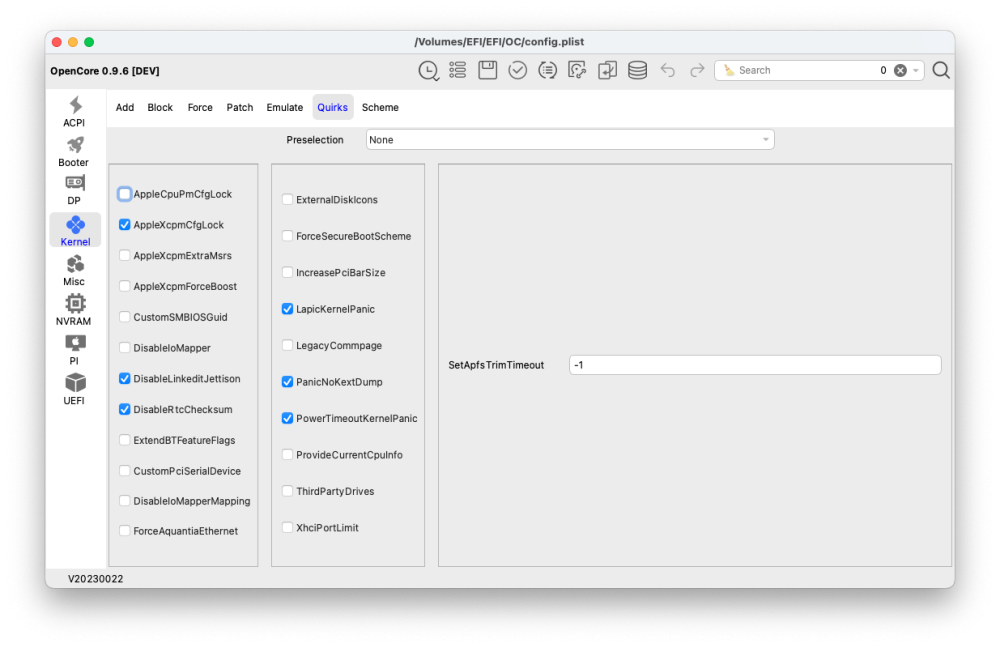Toggle AppleXcpmForceBoost checkbox
This screenshot has width=1000, height=648.
coord(124,286)
